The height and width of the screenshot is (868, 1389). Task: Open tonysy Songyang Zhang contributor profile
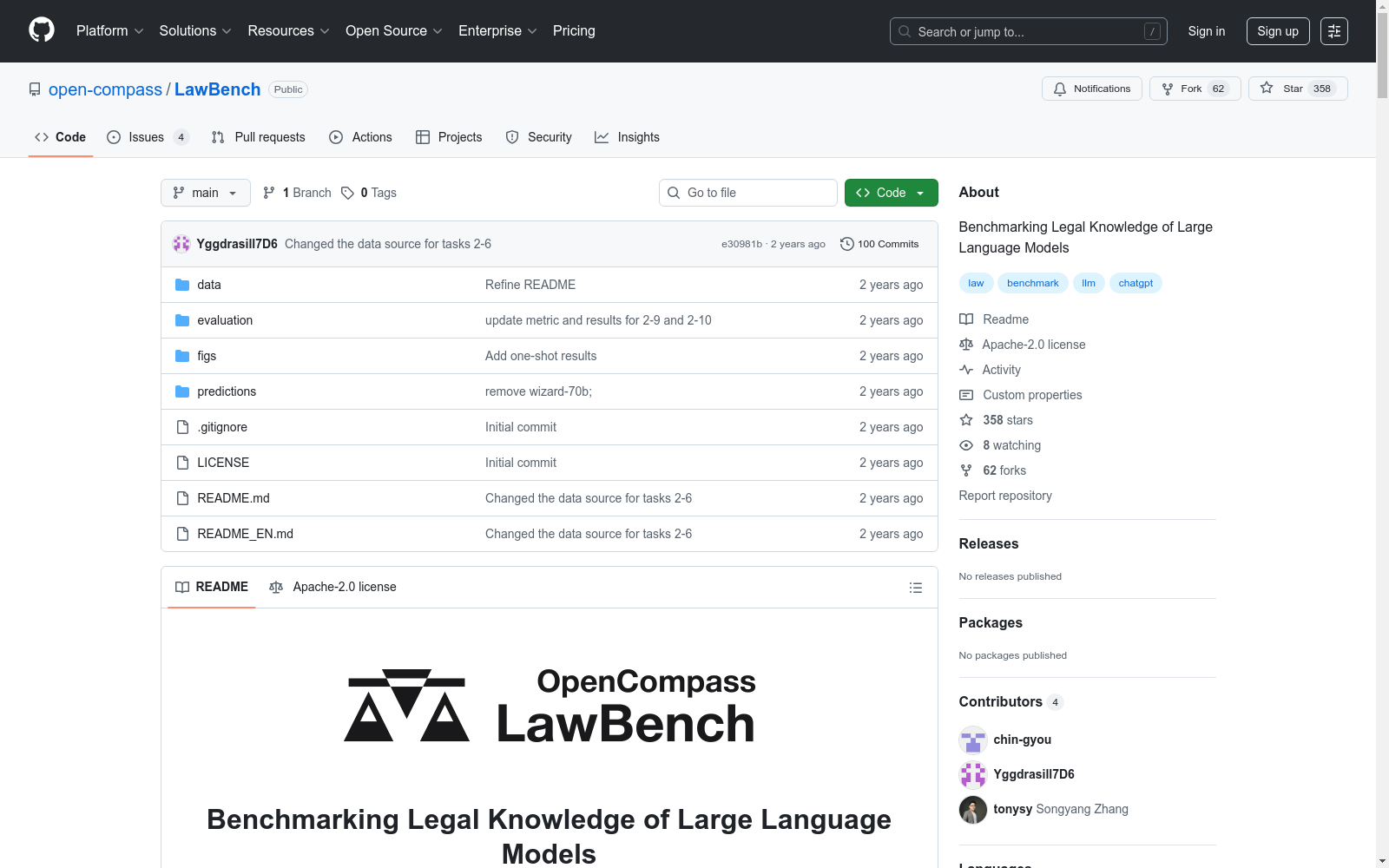coord(1061,809)
